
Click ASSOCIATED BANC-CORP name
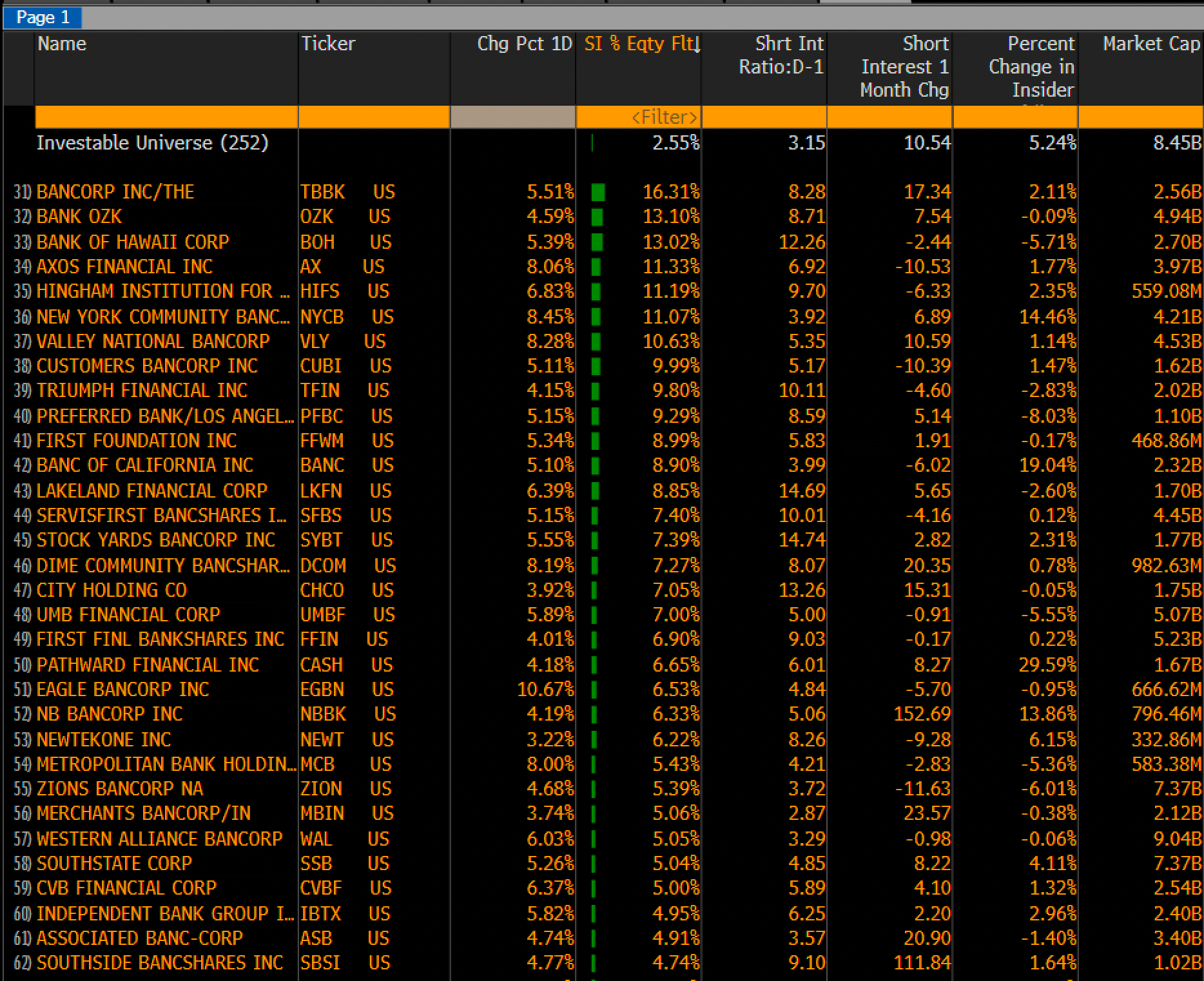[x=140, y=938]
